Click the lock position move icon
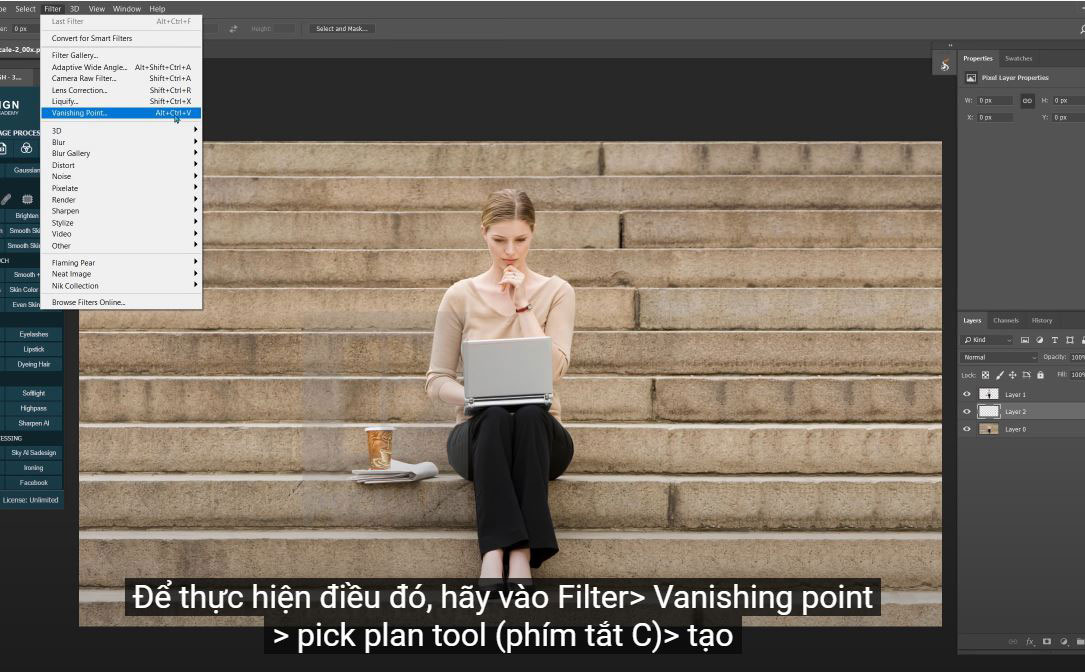The height and width of the screenshot is (672, 1085). point(1013,375)
